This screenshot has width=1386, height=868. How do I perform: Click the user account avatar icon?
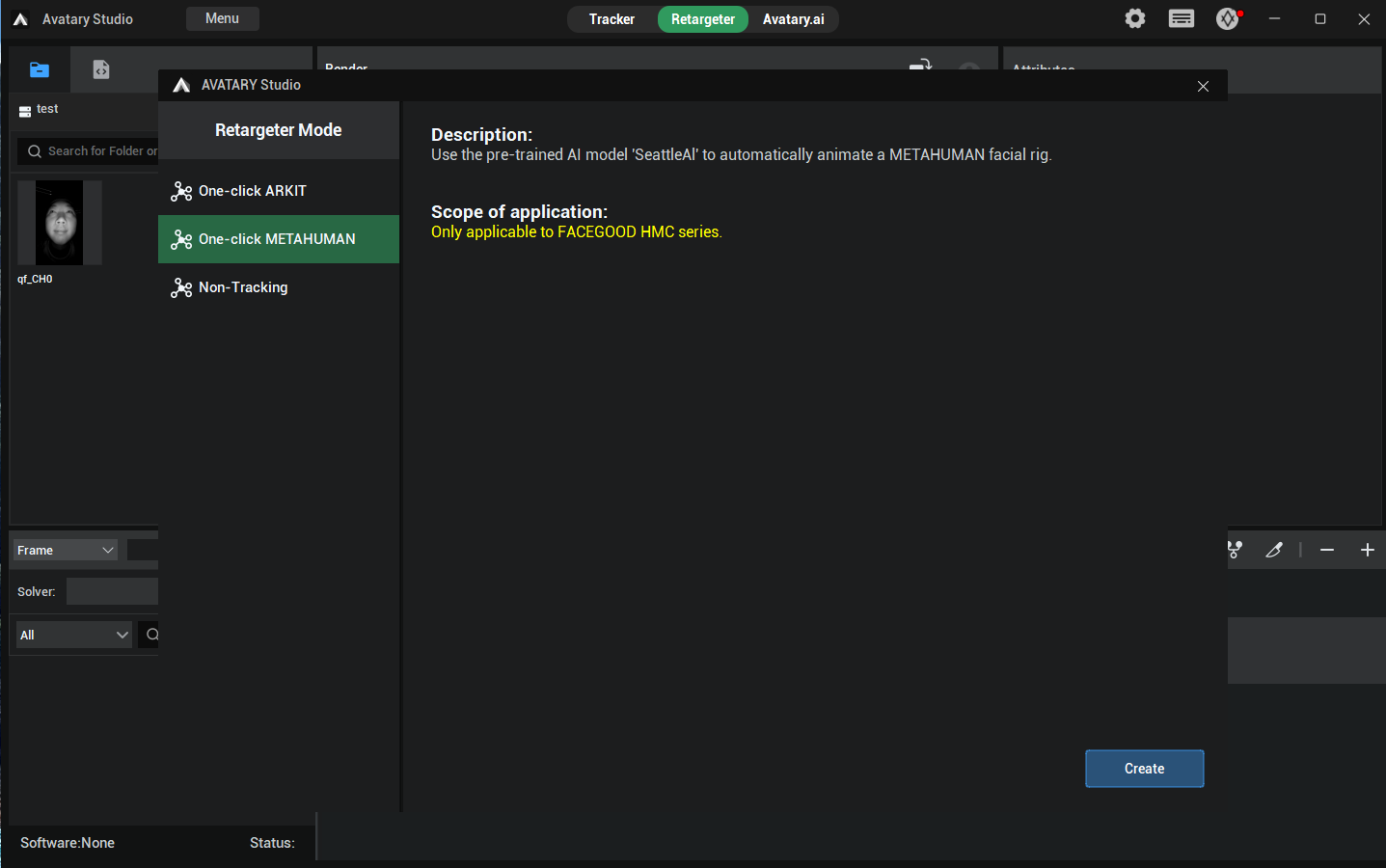point(1228,18)
